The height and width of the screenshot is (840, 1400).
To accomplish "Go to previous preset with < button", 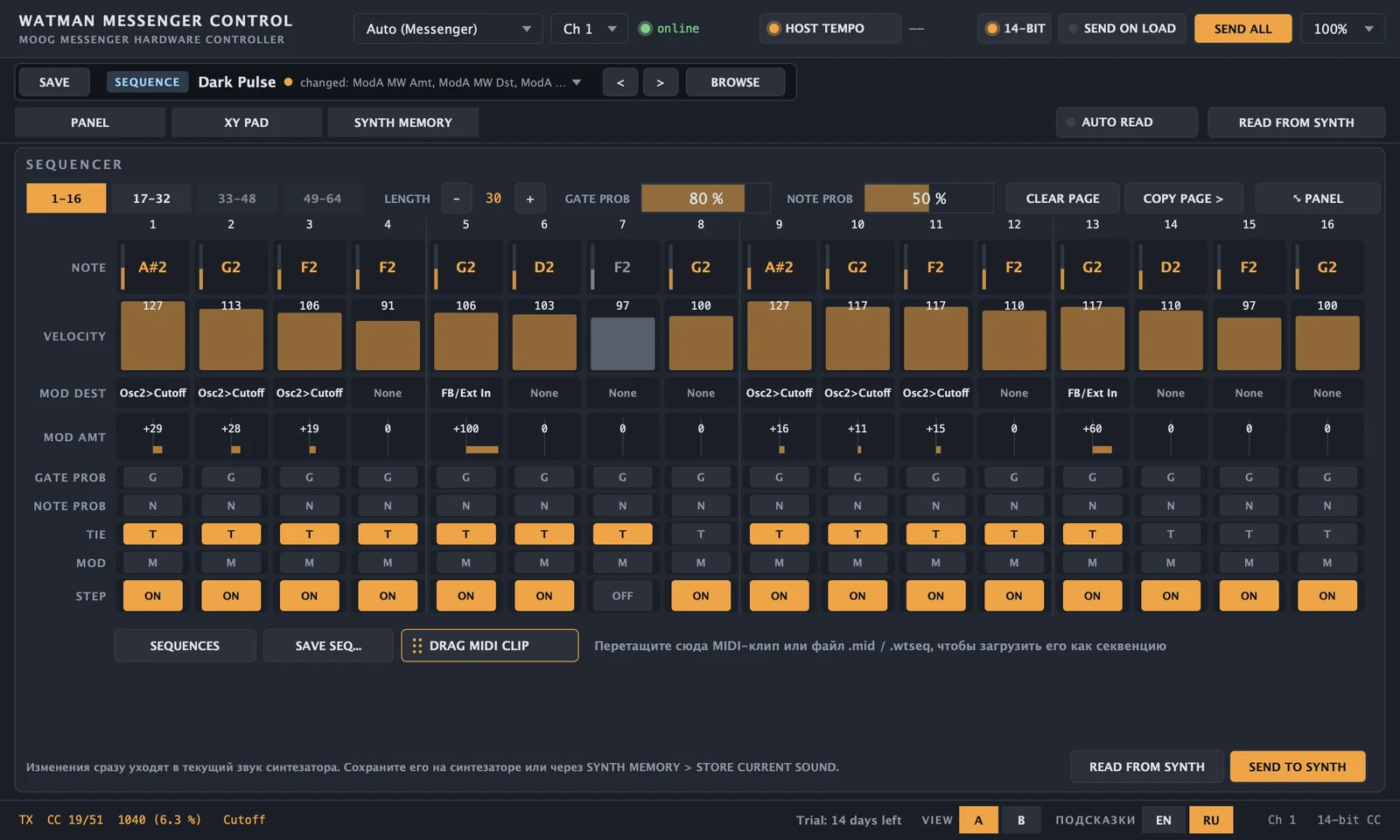I will [x=620, y=82].
